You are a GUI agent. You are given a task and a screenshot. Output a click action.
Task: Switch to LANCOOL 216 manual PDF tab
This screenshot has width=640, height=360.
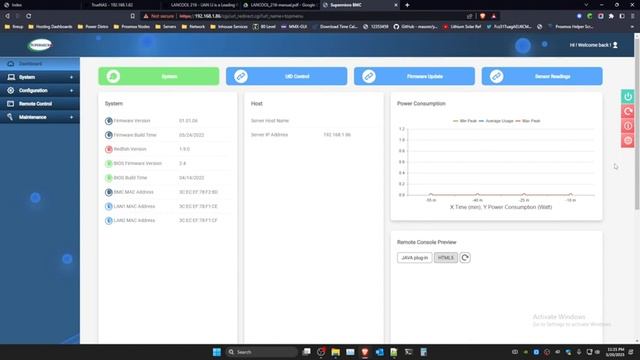(x=280, y=5)
